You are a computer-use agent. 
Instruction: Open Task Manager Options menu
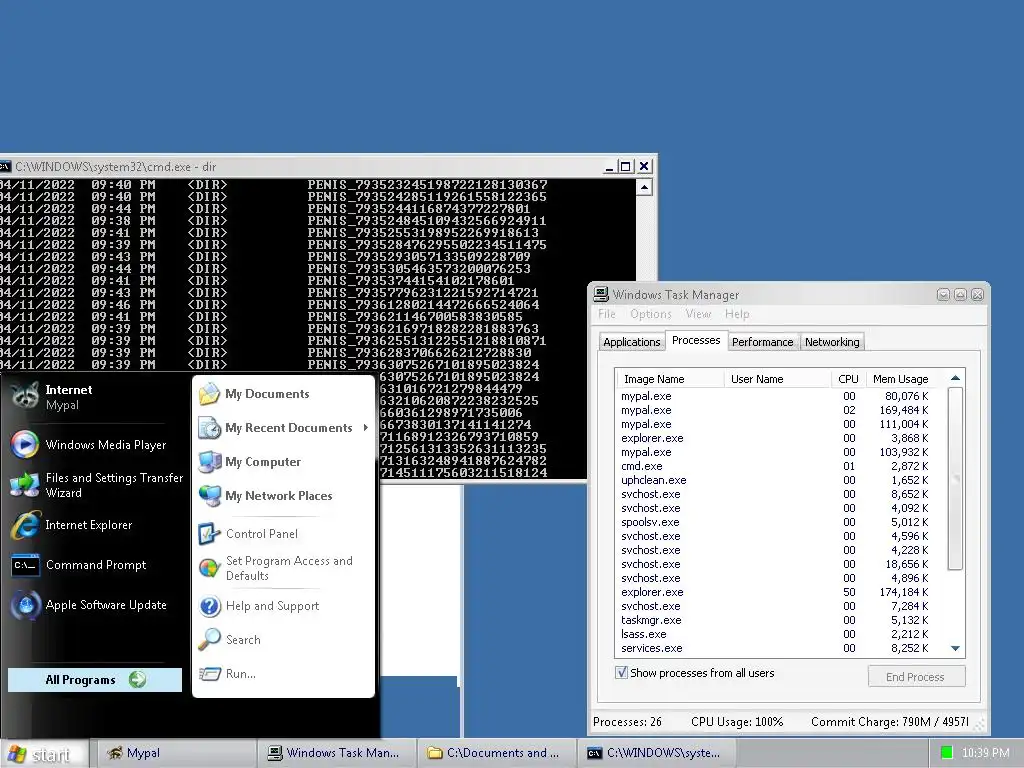tap(650, 314)
